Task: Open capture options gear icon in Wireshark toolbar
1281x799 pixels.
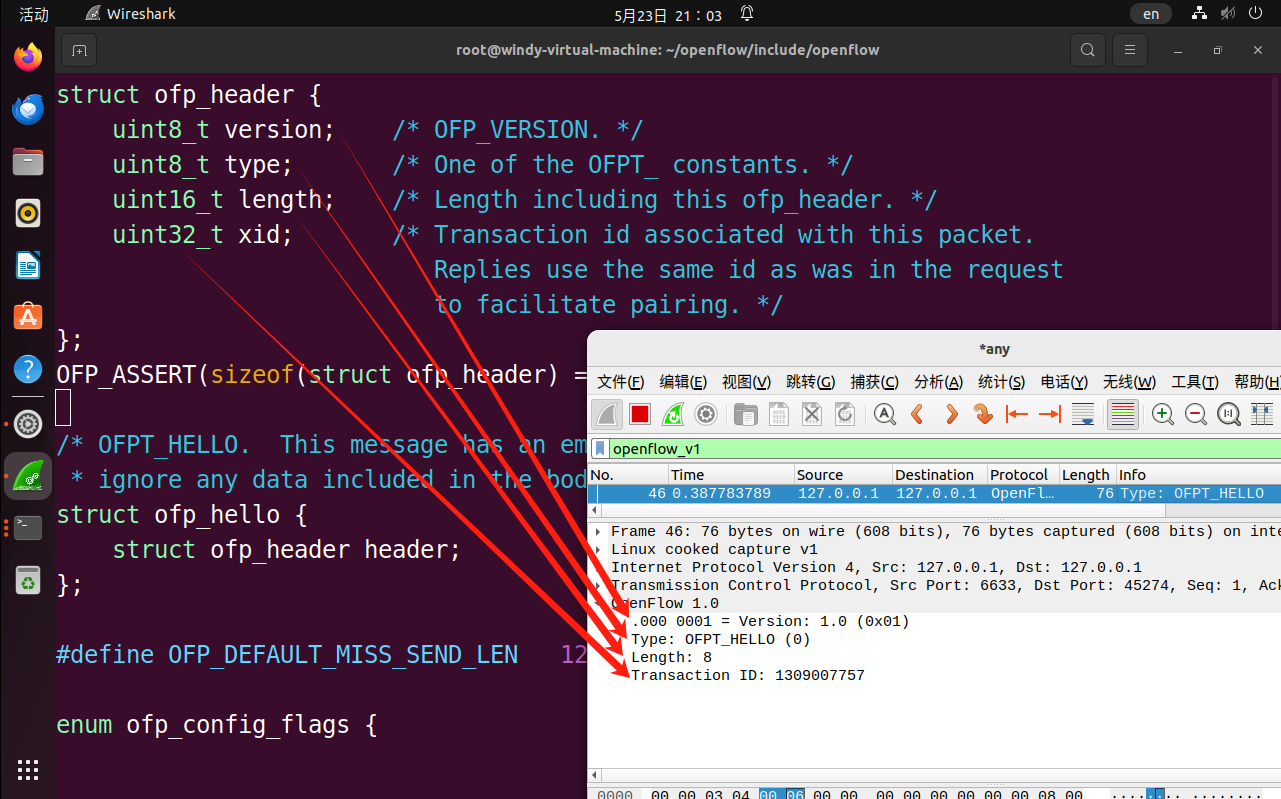Action: coord(706,414)
